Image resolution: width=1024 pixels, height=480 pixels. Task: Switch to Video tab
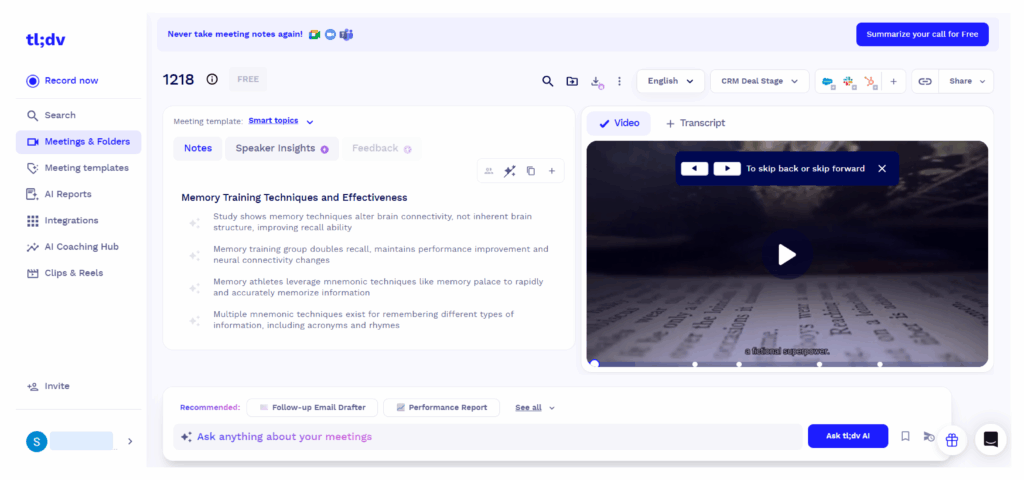coord(619,123)
